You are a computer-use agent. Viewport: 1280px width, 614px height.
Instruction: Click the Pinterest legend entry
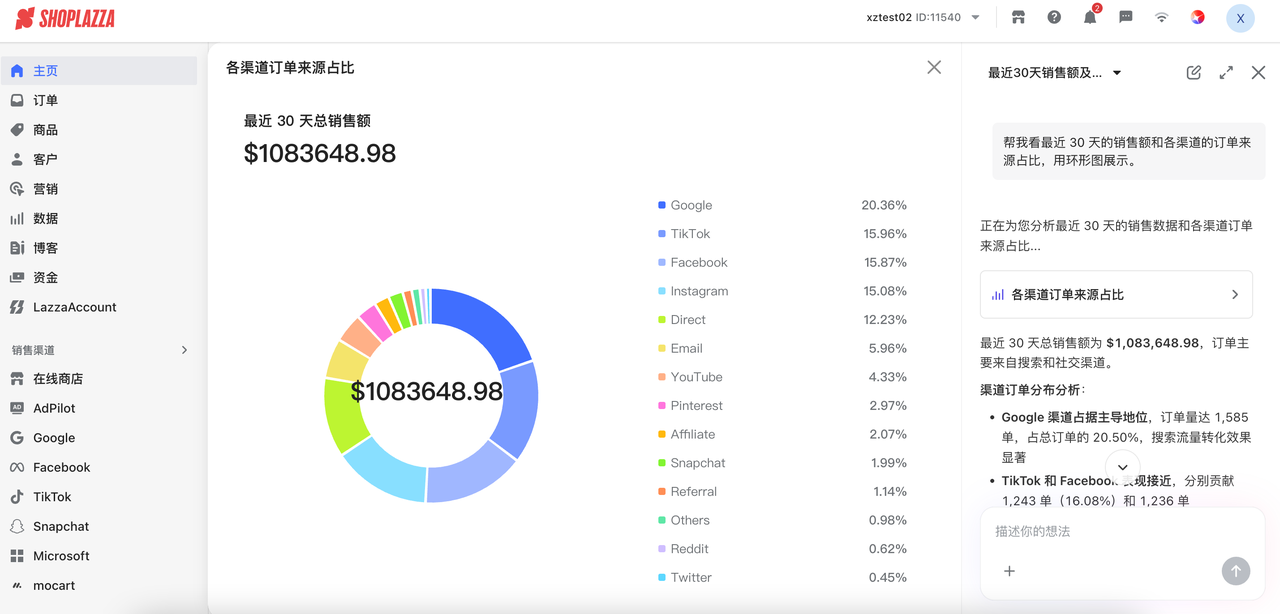(x=690, y=406)
